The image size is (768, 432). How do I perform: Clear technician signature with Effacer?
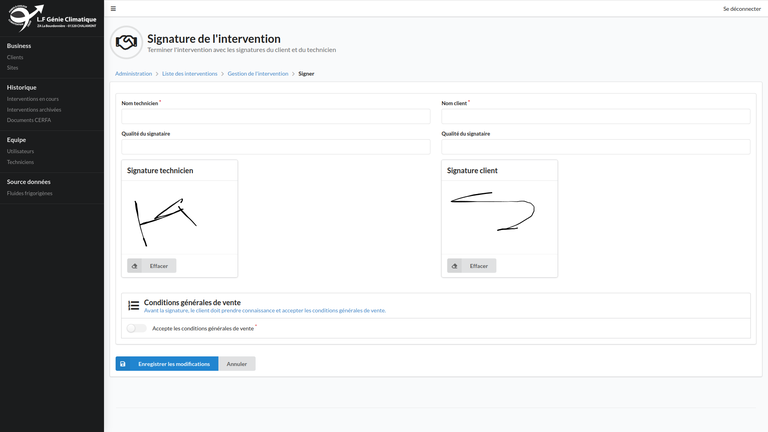[152, 266]
